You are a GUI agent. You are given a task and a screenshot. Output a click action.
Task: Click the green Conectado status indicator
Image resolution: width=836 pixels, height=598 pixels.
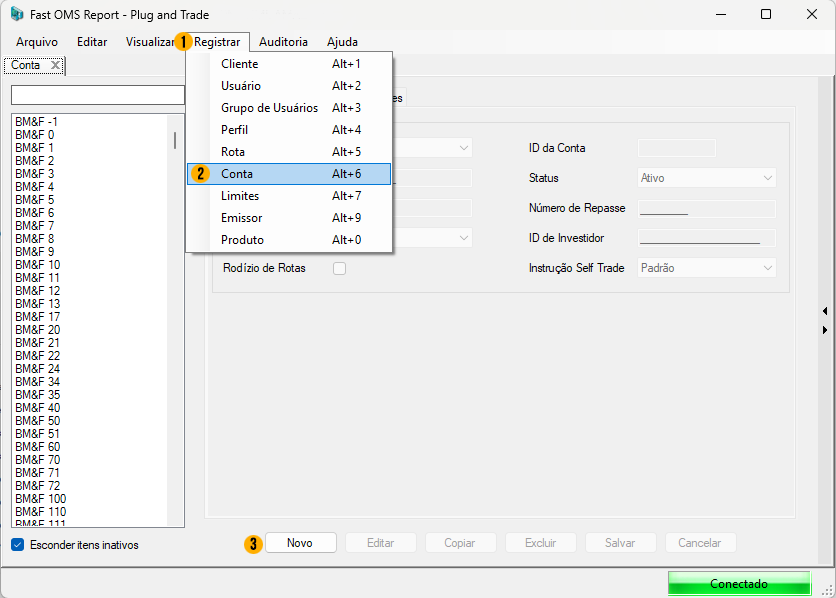(x=739, y=584)
